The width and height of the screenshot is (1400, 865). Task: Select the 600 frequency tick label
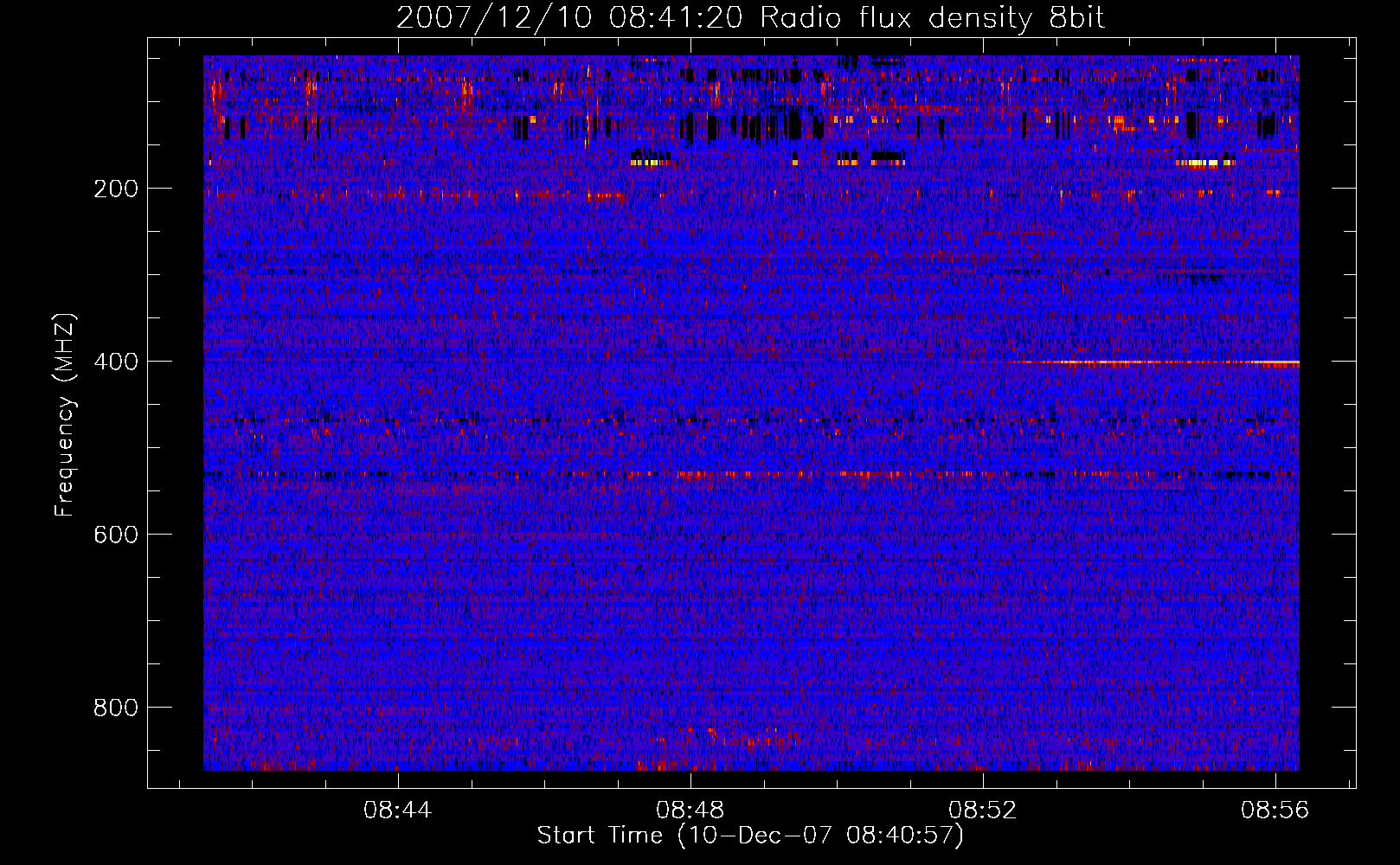pyautogui.click(x=116, y=535)
